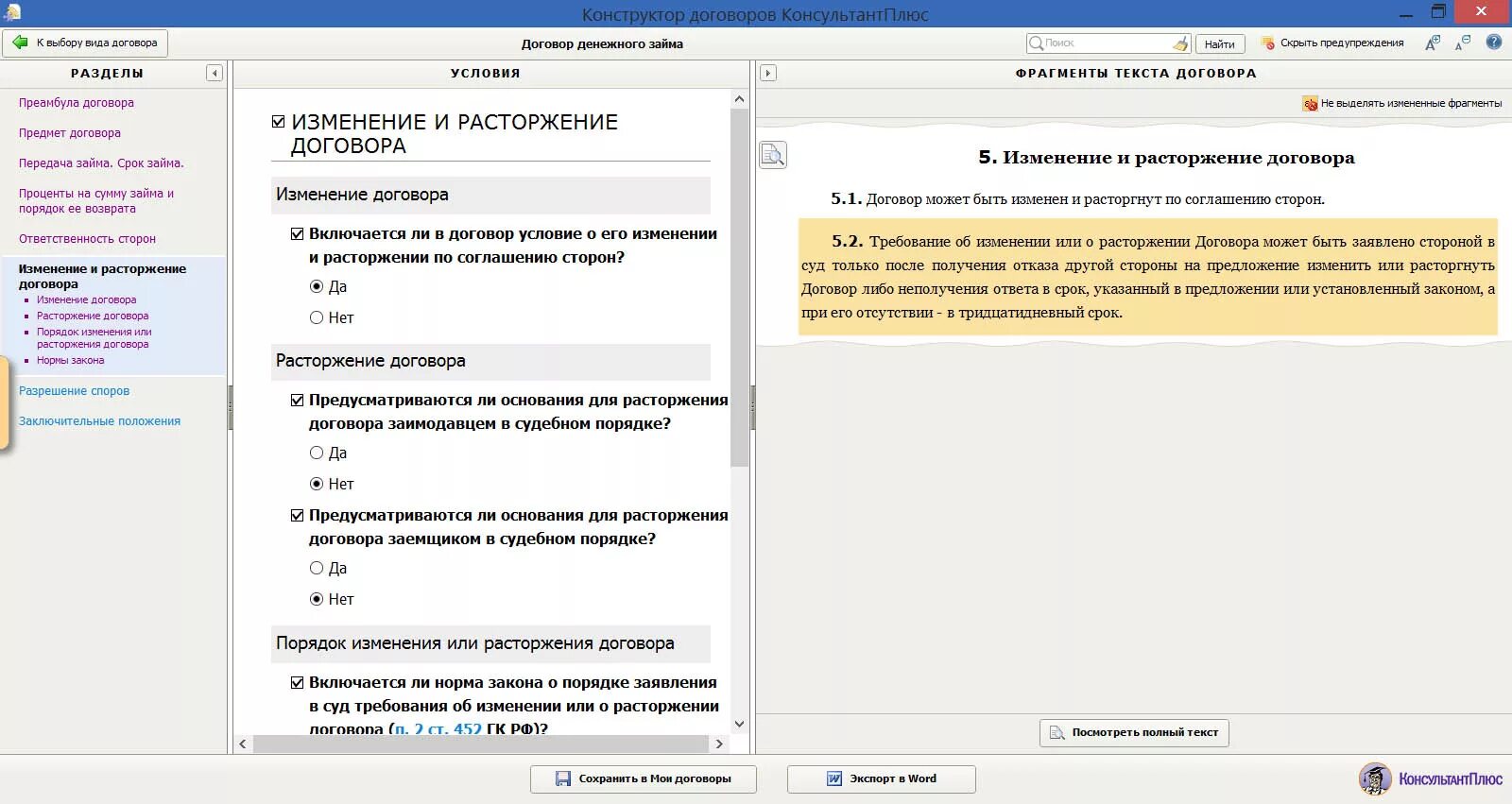Toggle checkbox for borrower termination grounds question
The width and height of the screenshot is (1512, 804).
tap(298, 516)
